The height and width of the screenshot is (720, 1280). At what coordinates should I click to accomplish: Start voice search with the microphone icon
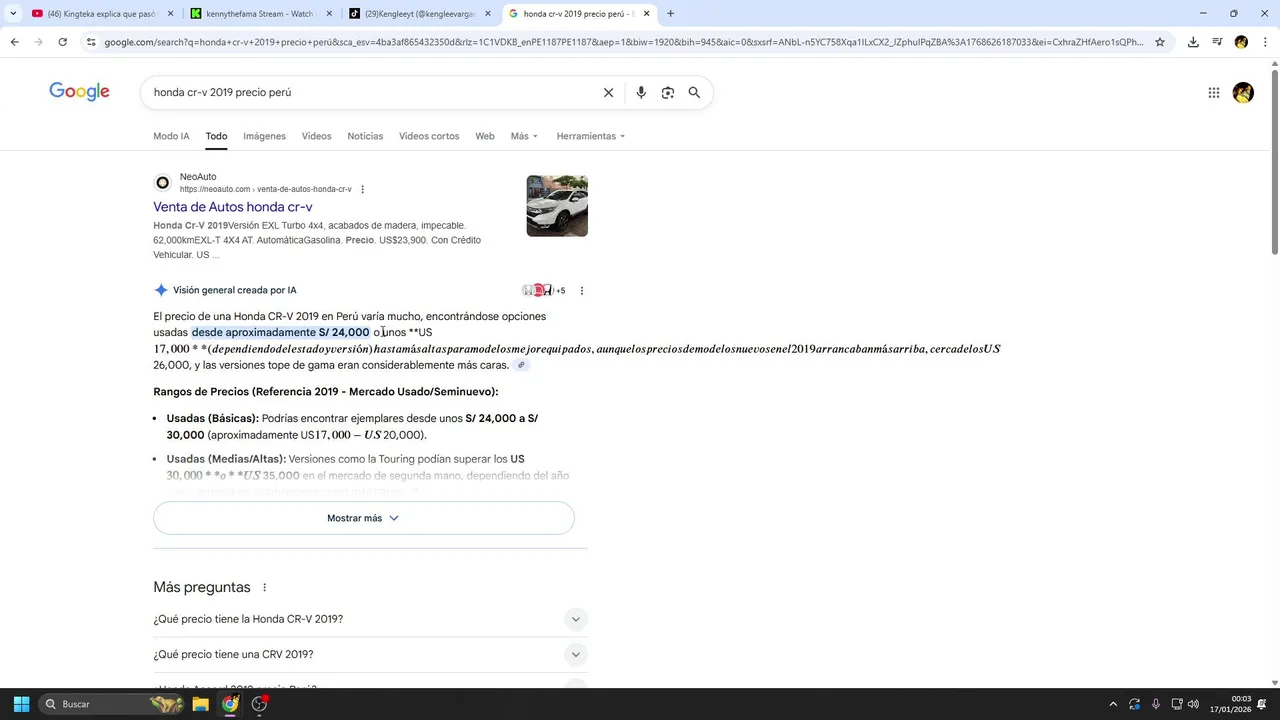641,92
